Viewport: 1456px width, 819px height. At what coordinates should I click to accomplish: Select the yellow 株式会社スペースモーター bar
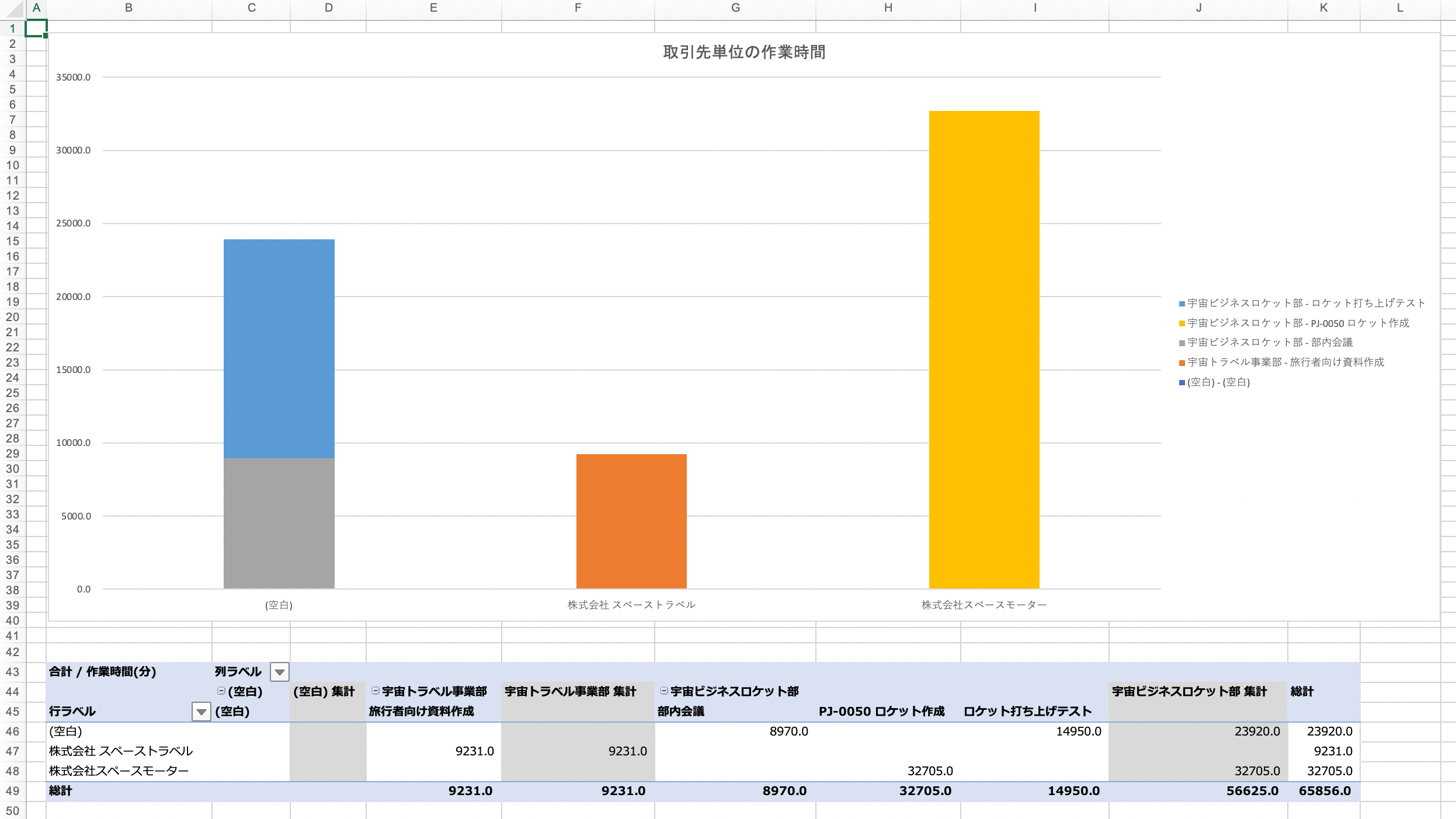pos(984,350)
